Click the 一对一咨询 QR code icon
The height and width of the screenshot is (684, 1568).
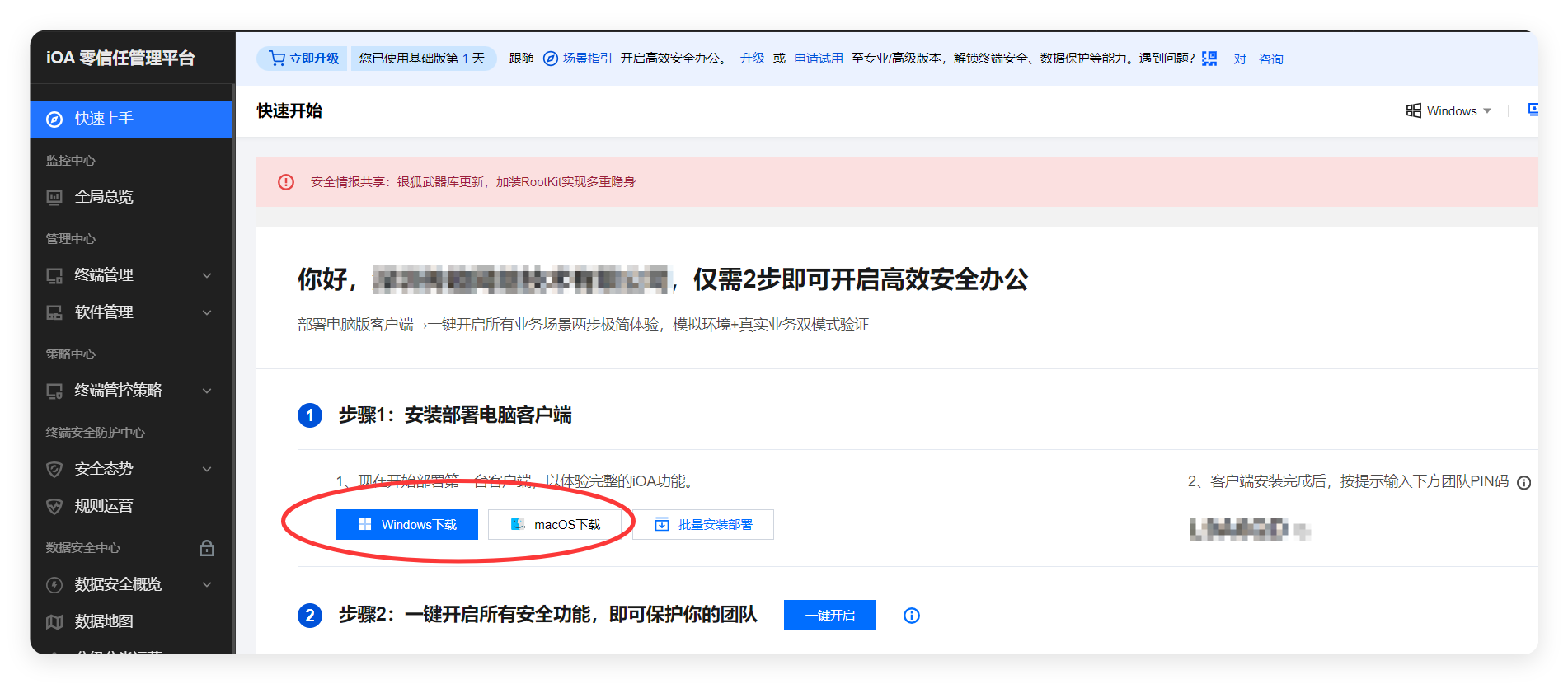[1209, 59]
